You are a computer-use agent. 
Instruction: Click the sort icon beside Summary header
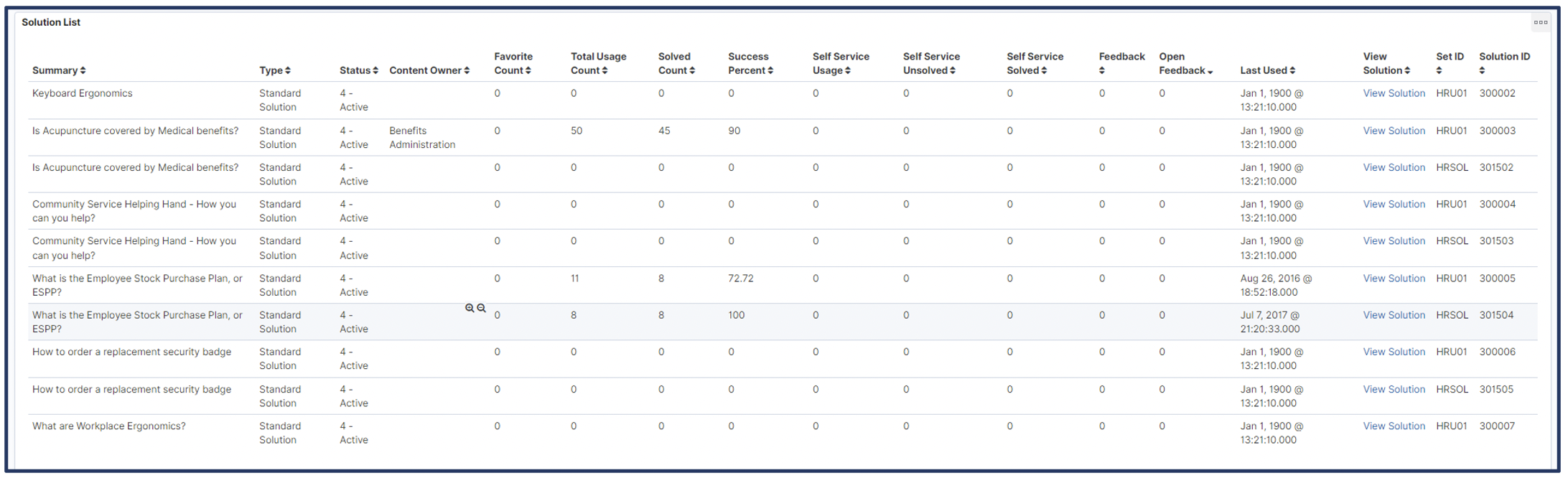coord(84,70)
